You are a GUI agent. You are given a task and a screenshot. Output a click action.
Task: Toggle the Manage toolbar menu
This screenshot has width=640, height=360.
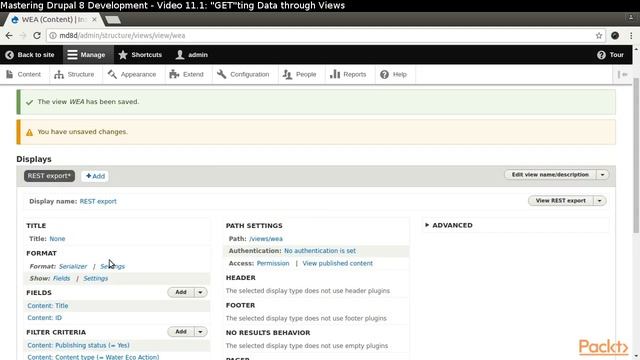87,55
